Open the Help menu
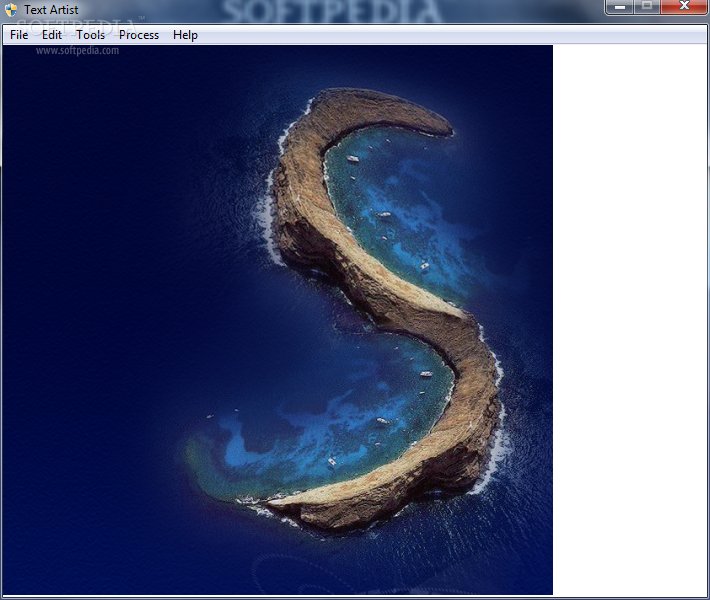This screenshot has width=710, height=600. (185, 35)
